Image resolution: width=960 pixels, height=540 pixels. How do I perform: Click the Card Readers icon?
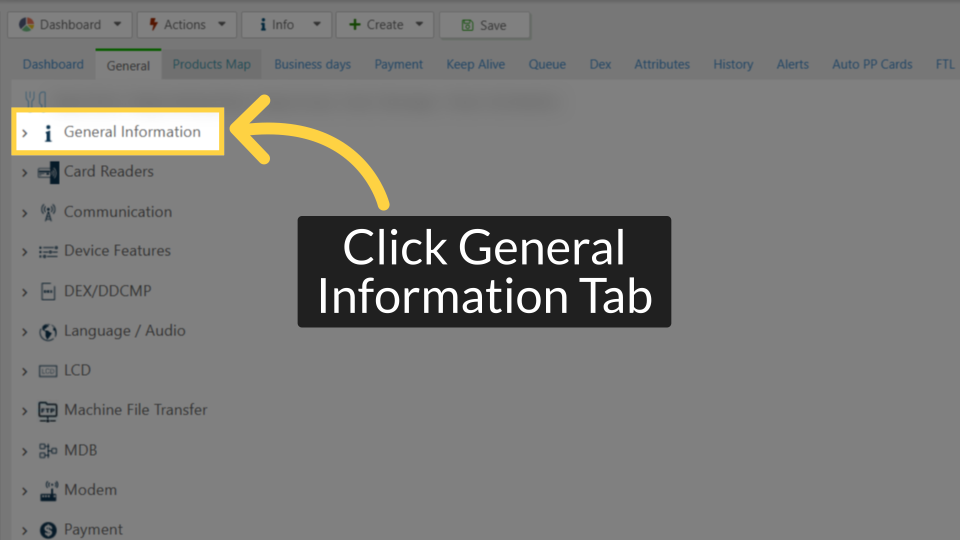tap(48, 172)
